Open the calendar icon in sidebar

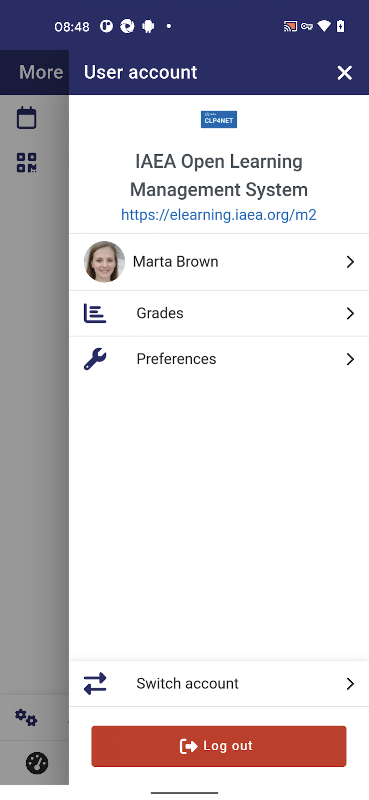27,118
